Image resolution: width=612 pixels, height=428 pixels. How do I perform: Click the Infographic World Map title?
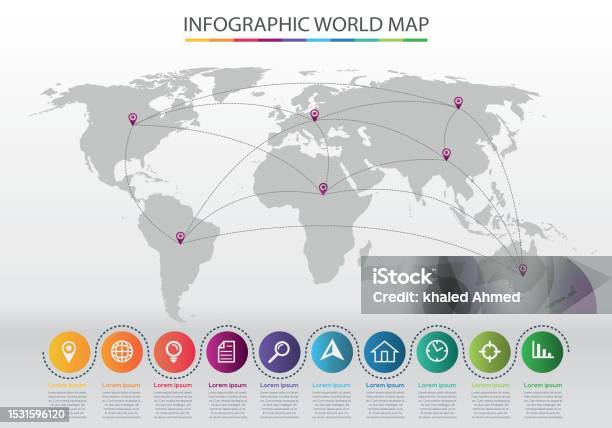click(306, 25)
